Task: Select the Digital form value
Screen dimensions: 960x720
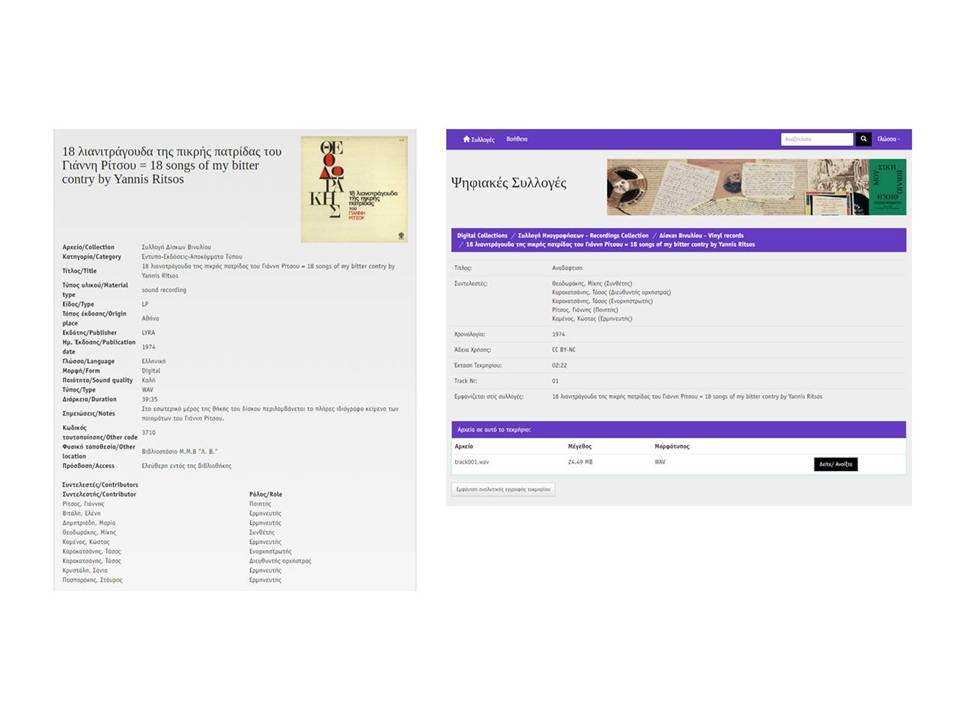Action: (x=151, y=370)
